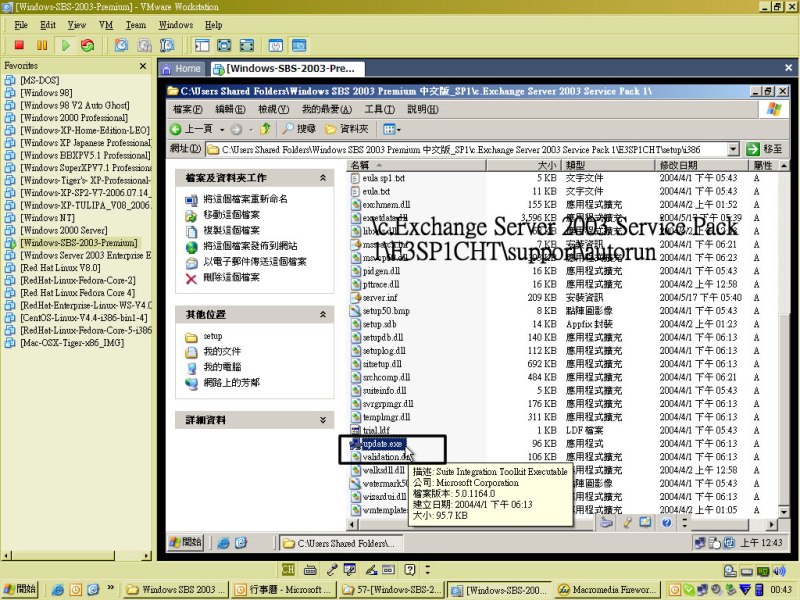The height and width of the screenshot is (600, 800).
Task: Click the green Power On play icon
Action: pos(65,45)
